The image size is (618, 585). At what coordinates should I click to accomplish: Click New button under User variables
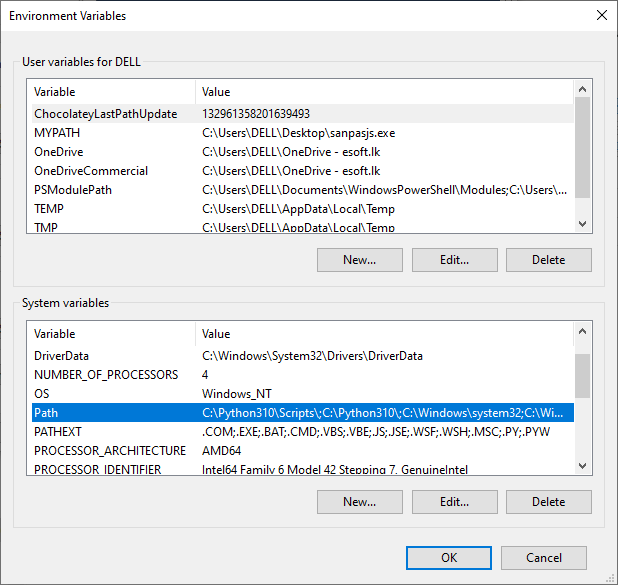coord(359,260)
